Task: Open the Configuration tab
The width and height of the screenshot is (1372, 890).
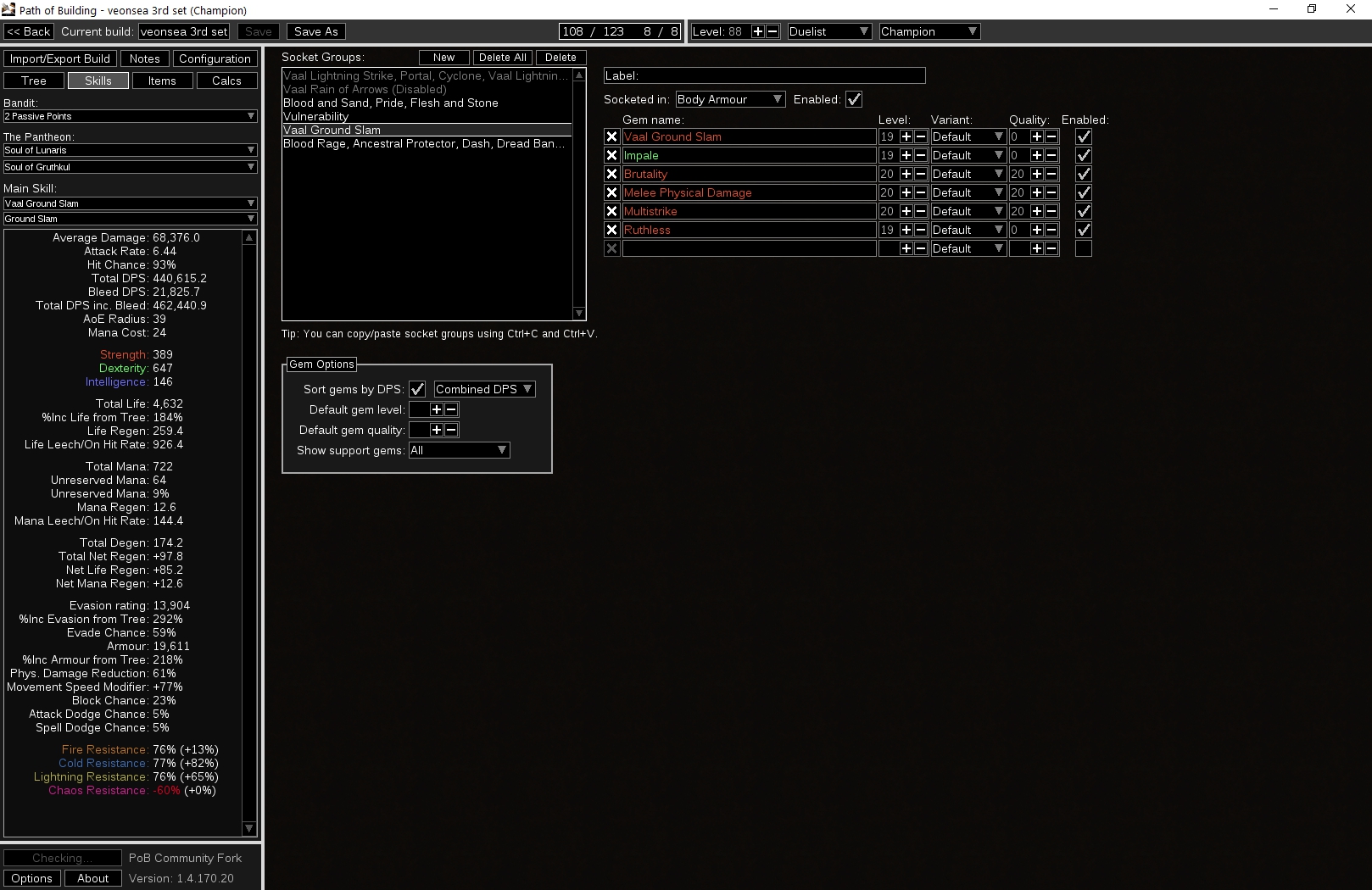Action: (215, 58)
